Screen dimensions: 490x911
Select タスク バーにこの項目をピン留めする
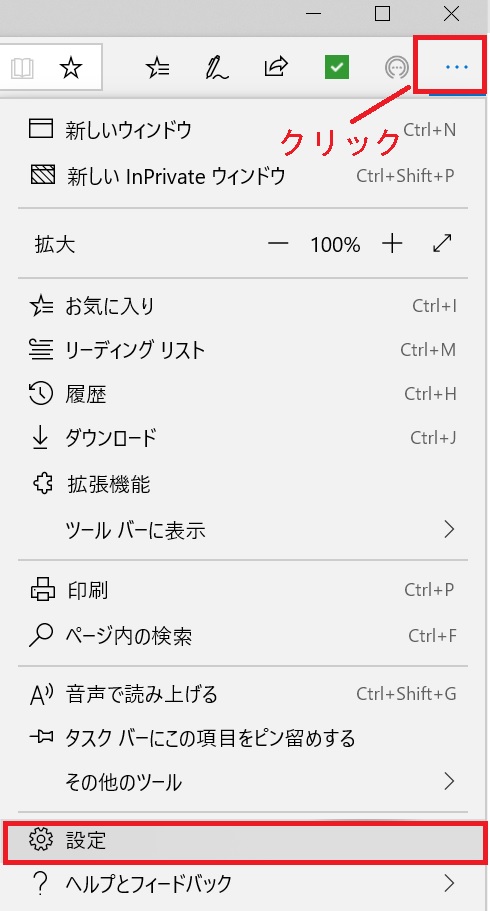(x=243, y=738)
